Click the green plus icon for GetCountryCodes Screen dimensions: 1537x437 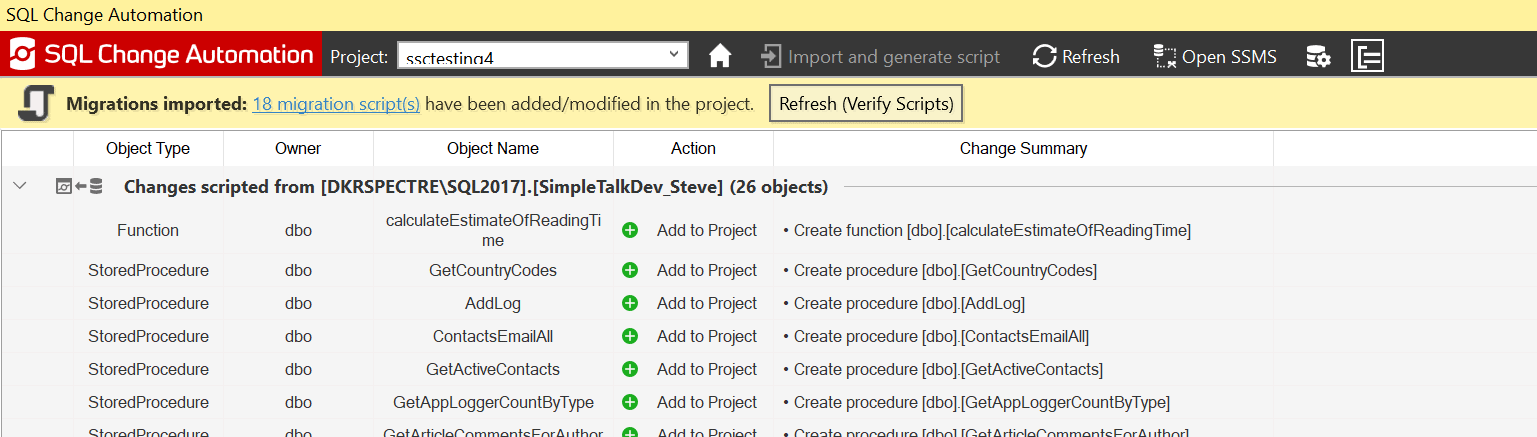click(630, 270)
